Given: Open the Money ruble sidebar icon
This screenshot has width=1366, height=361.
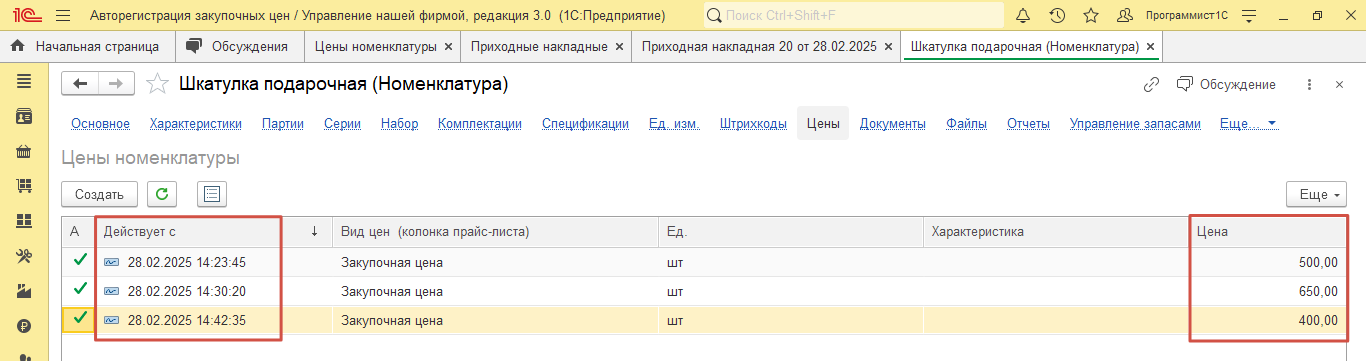Looking at the screenshot, I should (x=24, y=325).
